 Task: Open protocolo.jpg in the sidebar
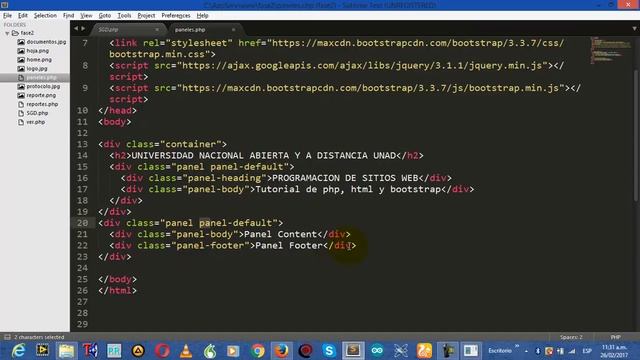43,87
